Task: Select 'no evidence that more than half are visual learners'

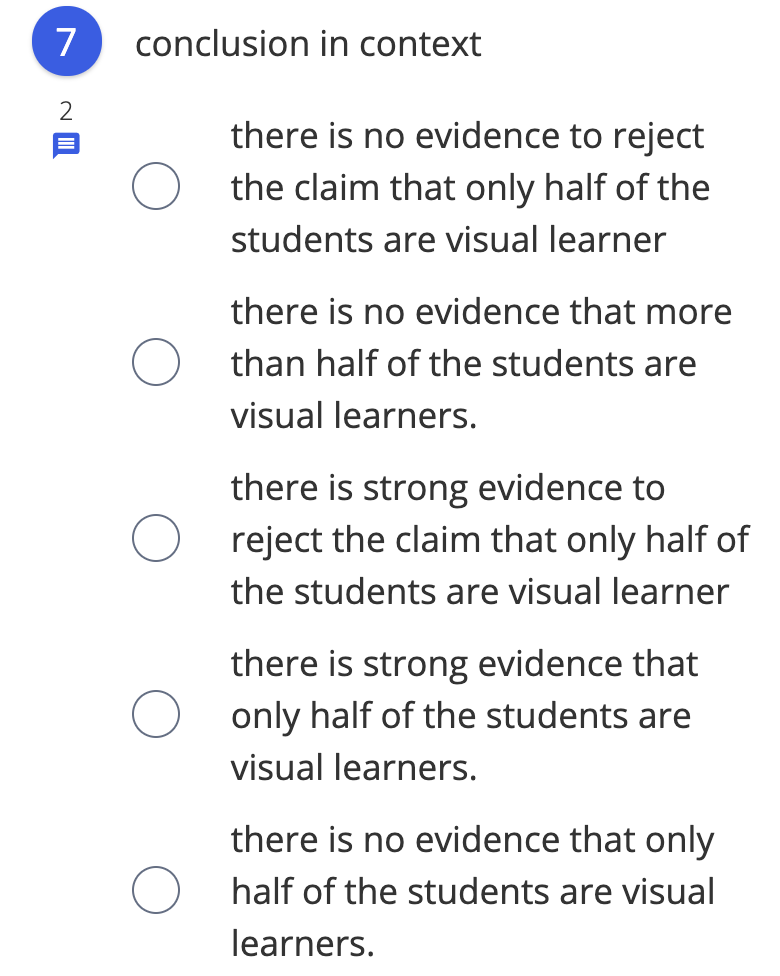Action: click(156, 362)
